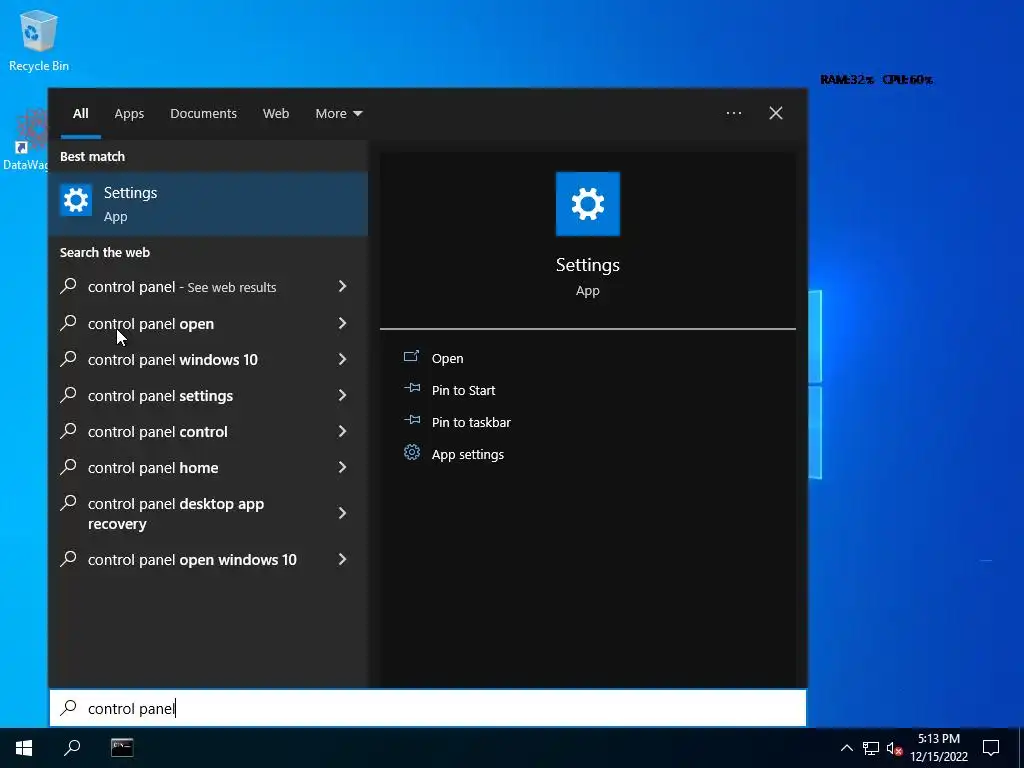Click the Settings gear icon in best match
The image size is (1024, 768).
pyautogui.click(x=76, y=200)
